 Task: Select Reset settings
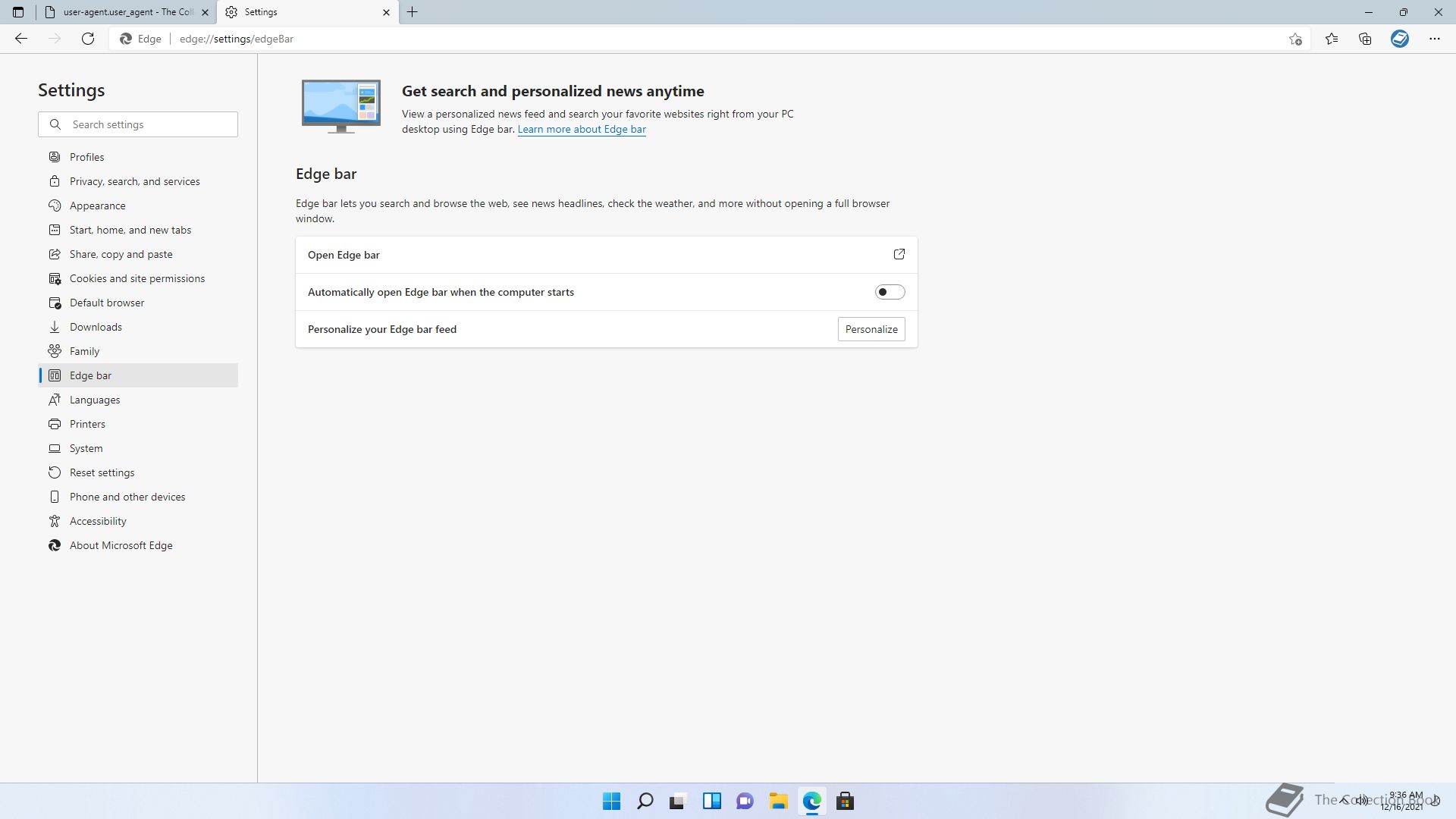click(x=138, y=472)
